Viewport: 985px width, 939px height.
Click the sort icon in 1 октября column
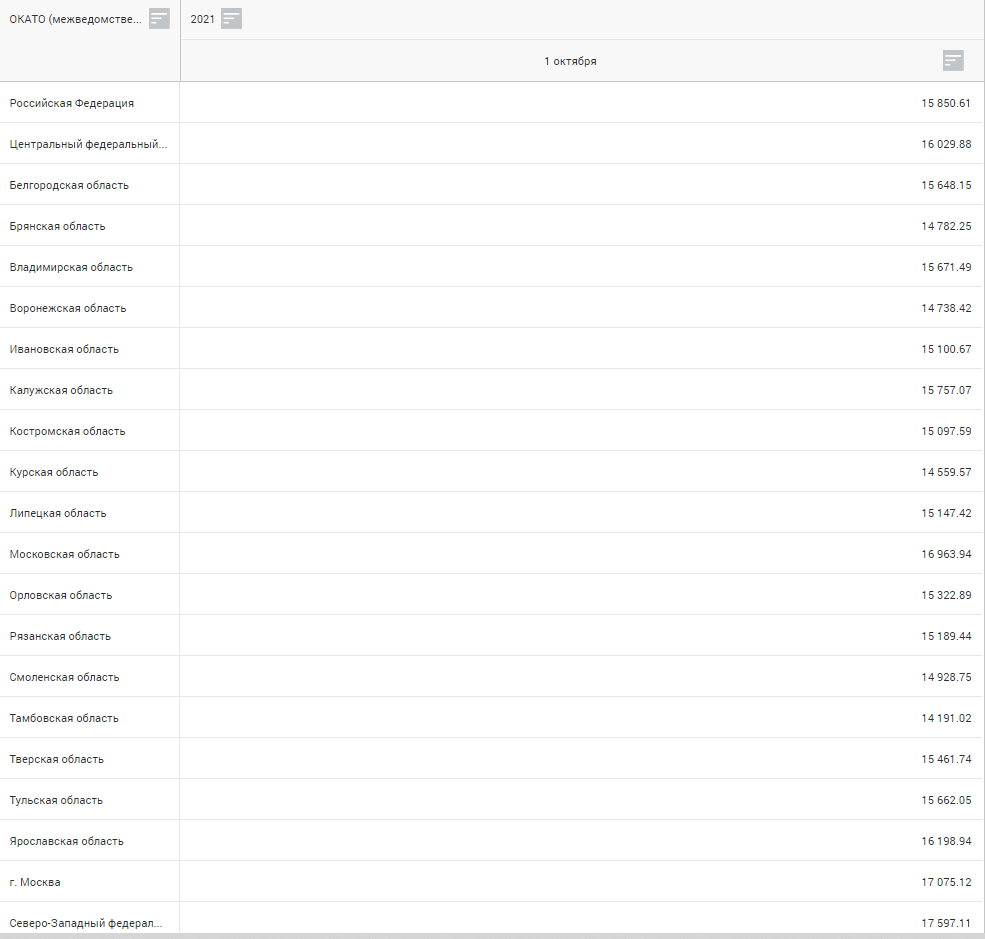click(x=953, y=61)
